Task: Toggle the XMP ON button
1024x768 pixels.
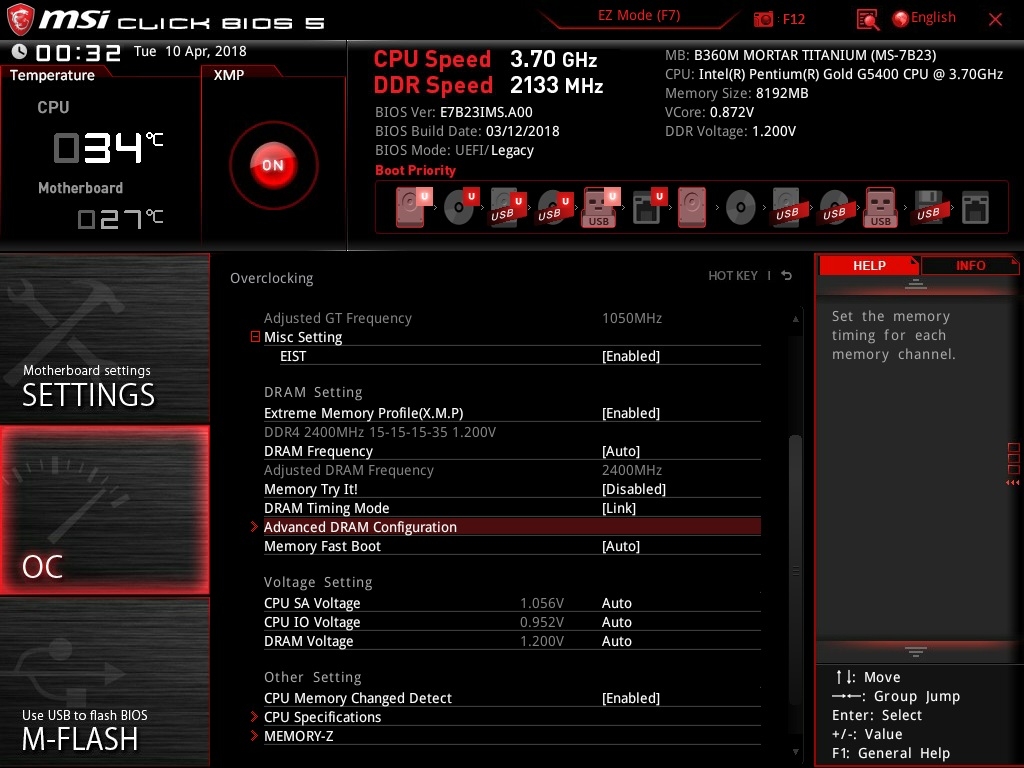Action: tap(273, 165)
